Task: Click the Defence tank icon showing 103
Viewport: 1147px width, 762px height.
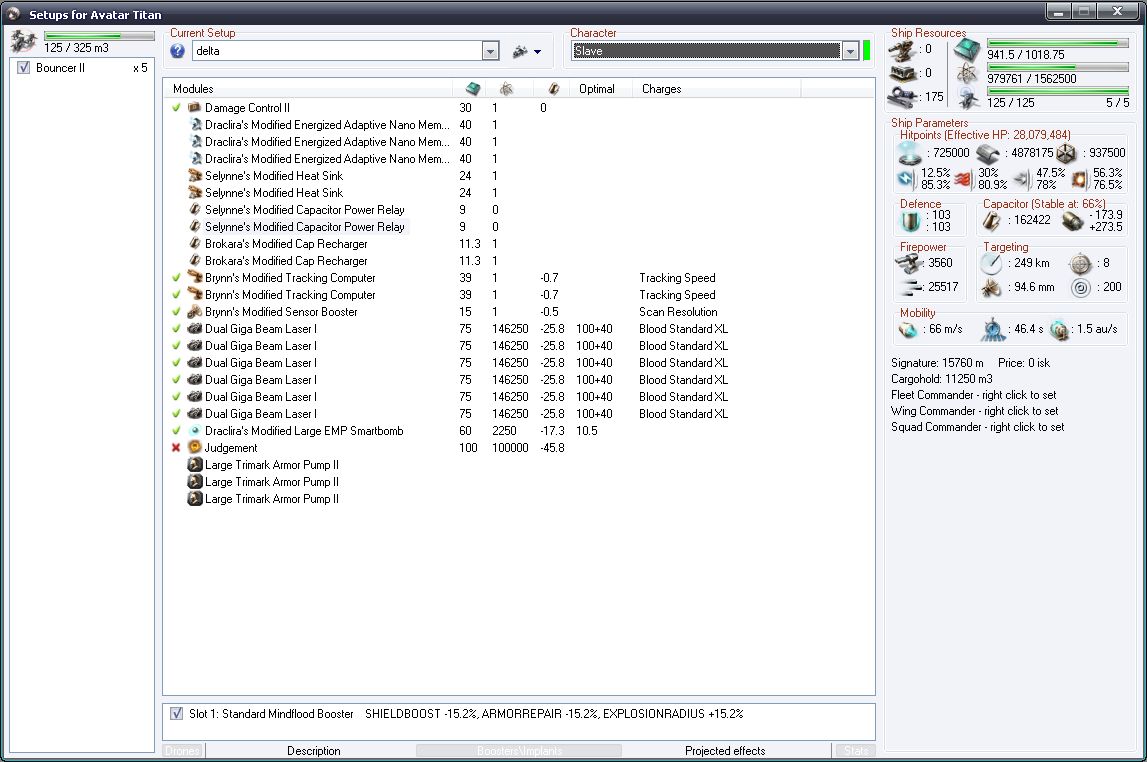Action: (x=911, y=221)
